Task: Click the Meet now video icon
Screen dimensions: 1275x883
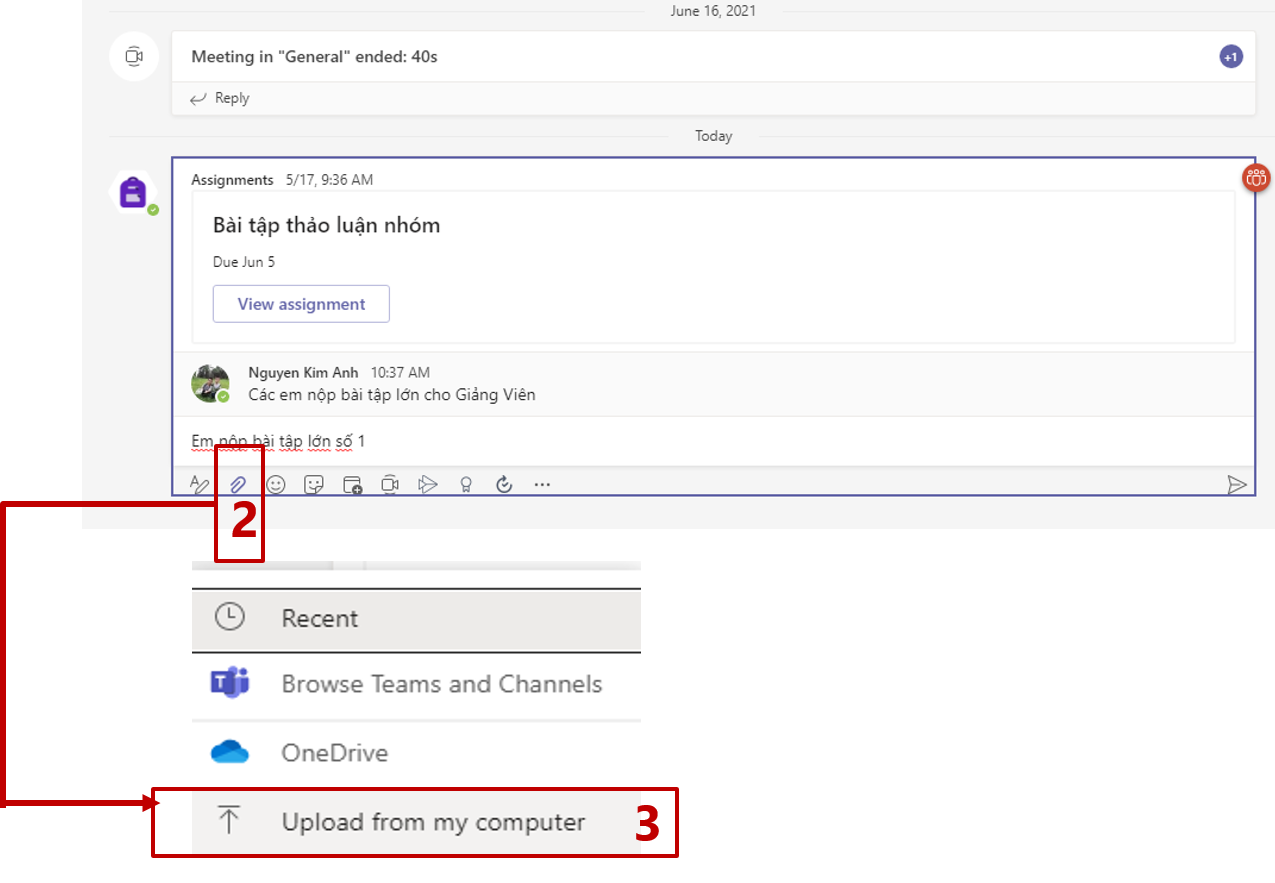Action: [x=390, y=485]
